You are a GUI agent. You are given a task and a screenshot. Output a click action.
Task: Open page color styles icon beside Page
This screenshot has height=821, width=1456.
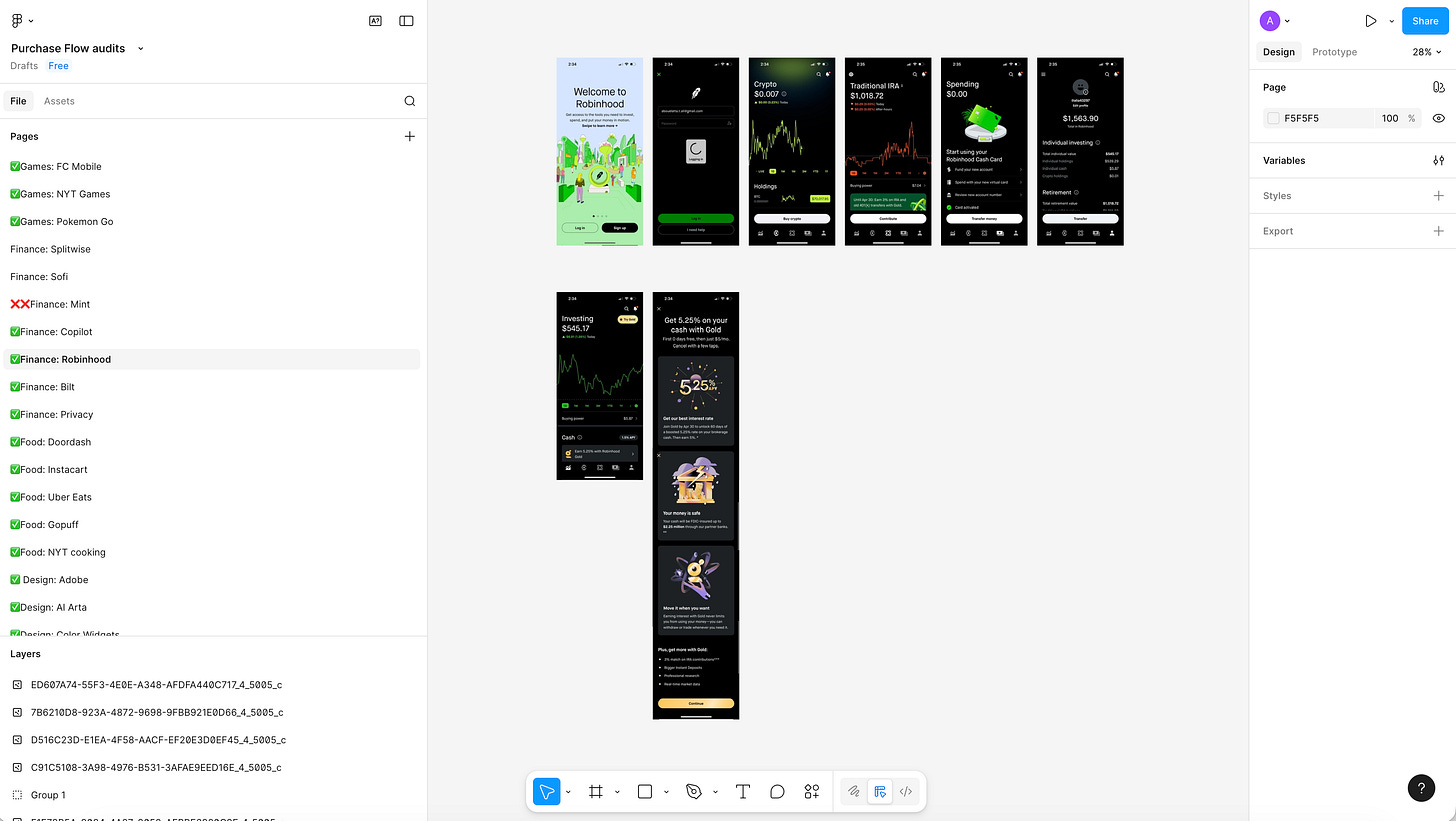click(x=1438, y=87)
